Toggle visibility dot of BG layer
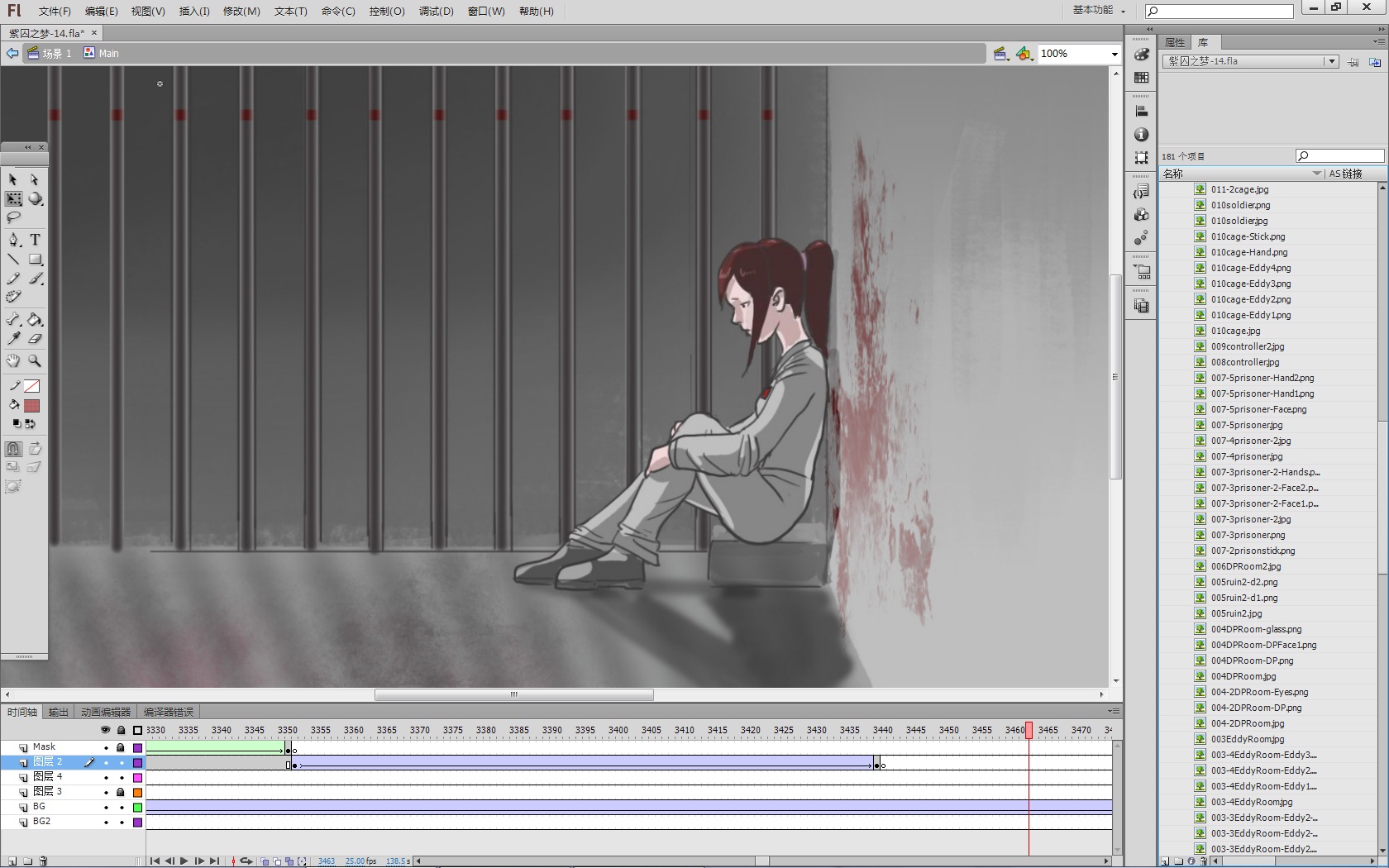 (x=106, y=808)
